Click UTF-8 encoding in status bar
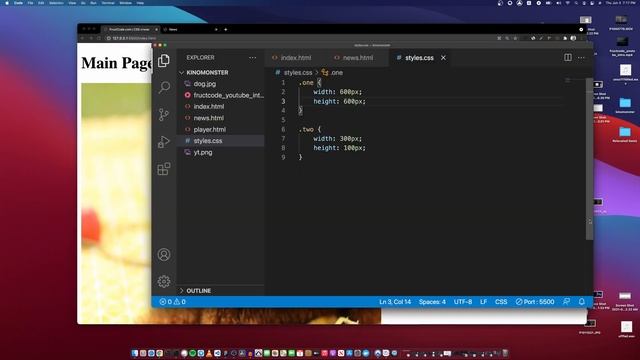This screenshot has width=640, height=360. 463,302
